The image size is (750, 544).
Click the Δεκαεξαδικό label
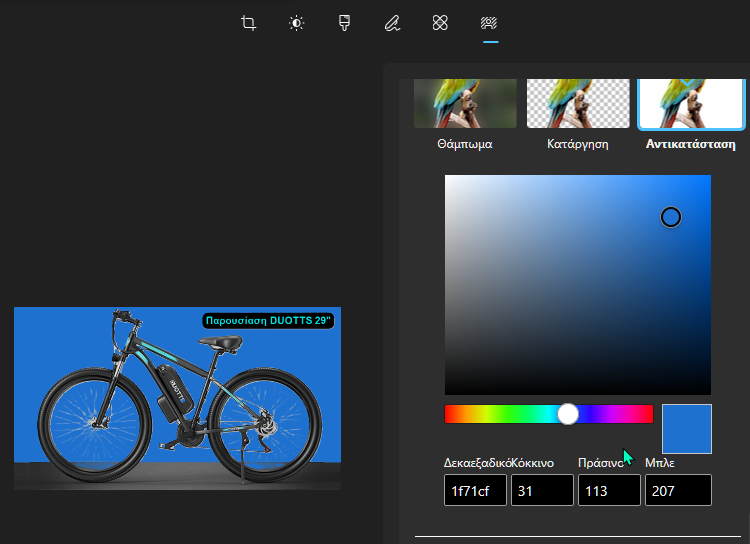point(477,463)
